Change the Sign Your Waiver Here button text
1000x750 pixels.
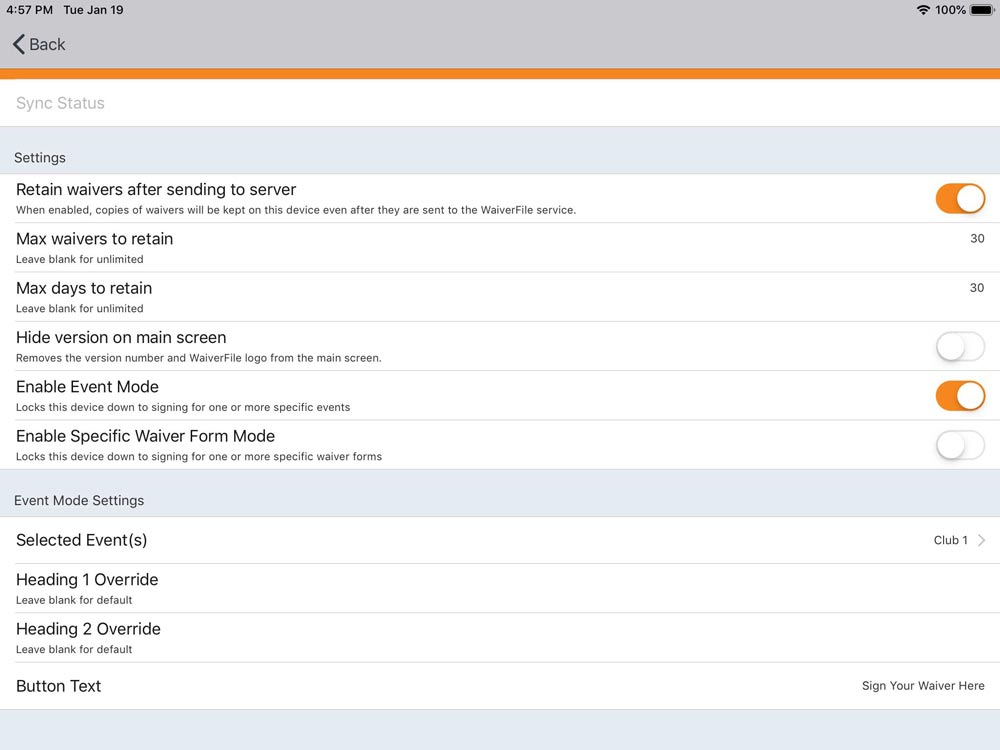pos(923,686)
